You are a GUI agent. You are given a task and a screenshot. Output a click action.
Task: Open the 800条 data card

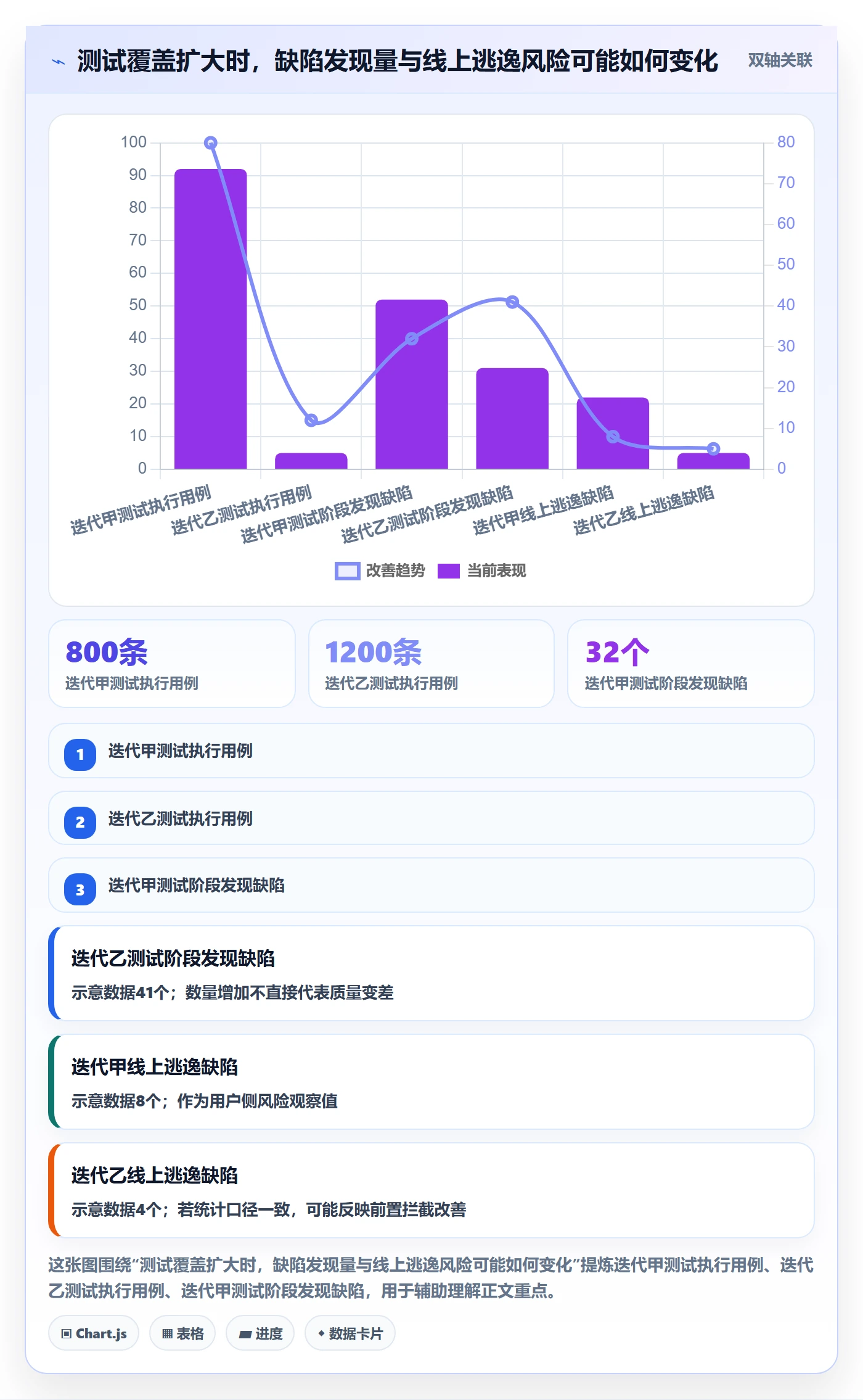pyautogui.click(x=172, y=664)
